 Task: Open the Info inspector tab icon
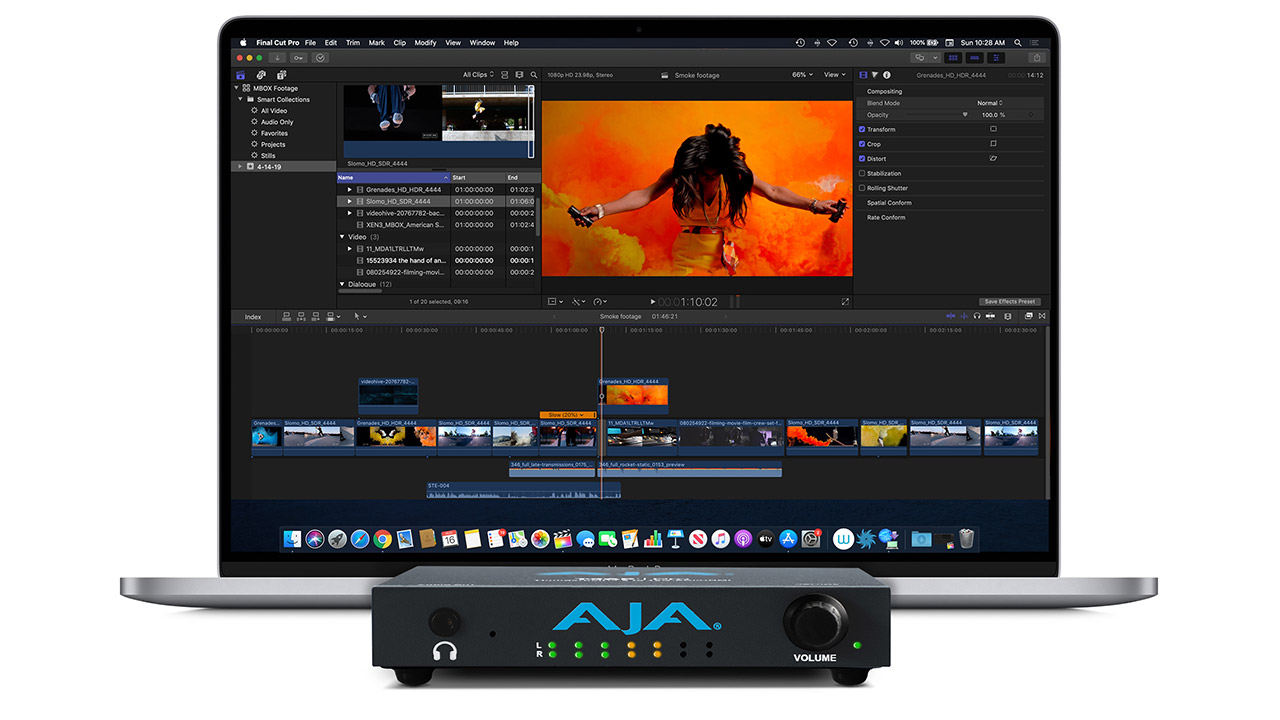(886, 75)
